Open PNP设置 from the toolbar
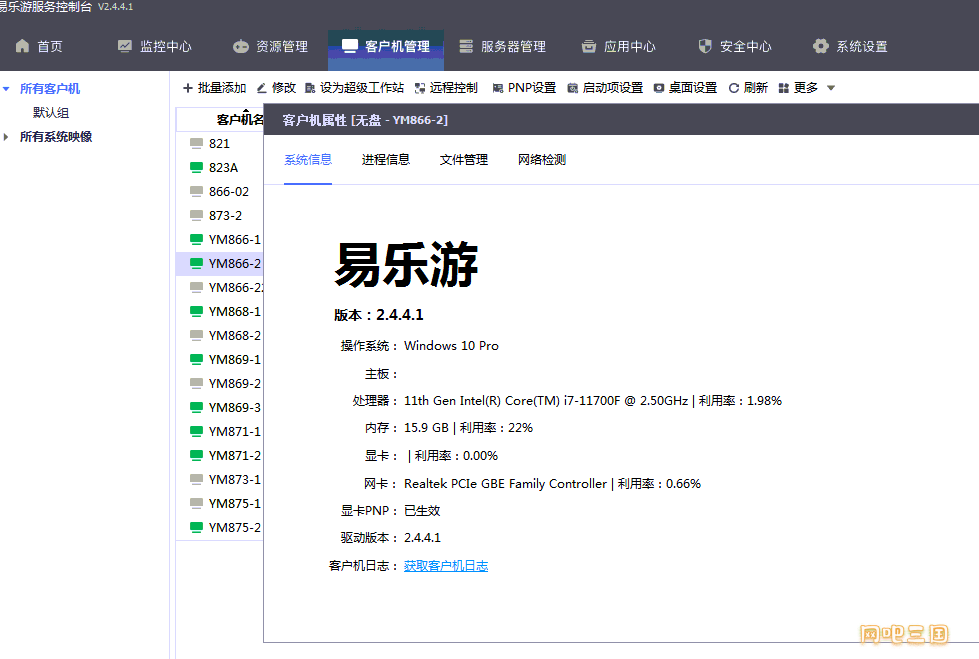Image resolution: width=979 pixels, height=659 pixels. click(x=524, y=88)
